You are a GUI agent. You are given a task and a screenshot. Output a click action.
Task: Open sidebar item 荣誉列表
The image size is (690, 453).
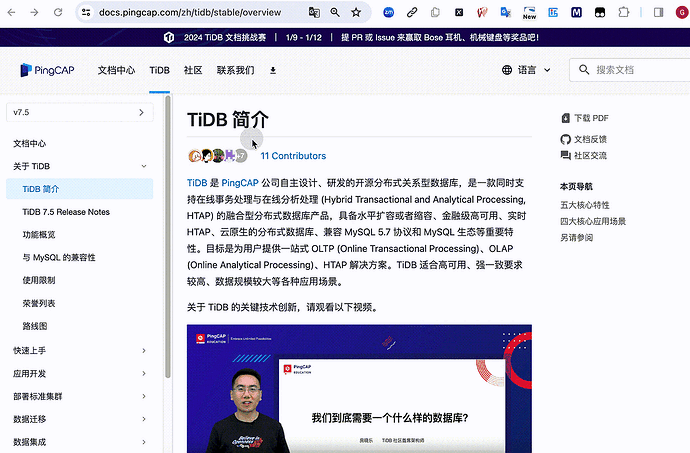pyautogui.click(x=39, y=303)
